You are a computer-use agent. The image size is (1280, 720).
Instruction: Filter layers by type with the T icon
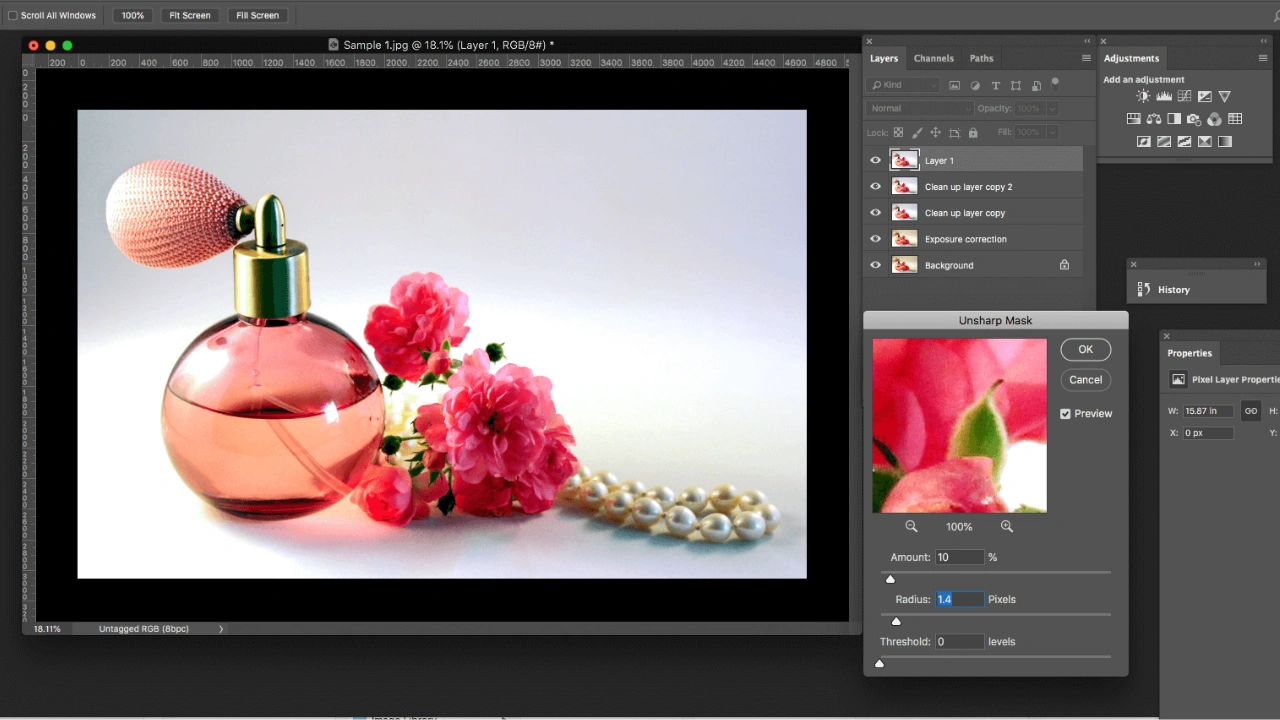tap(995, 85)
